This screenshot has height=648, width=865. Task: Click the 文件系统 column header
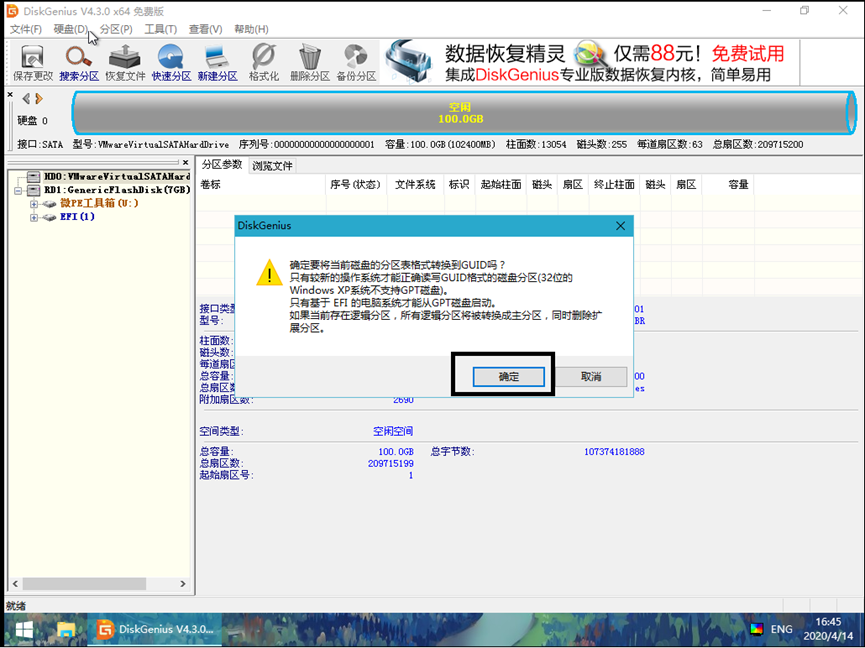coord(415,184)
